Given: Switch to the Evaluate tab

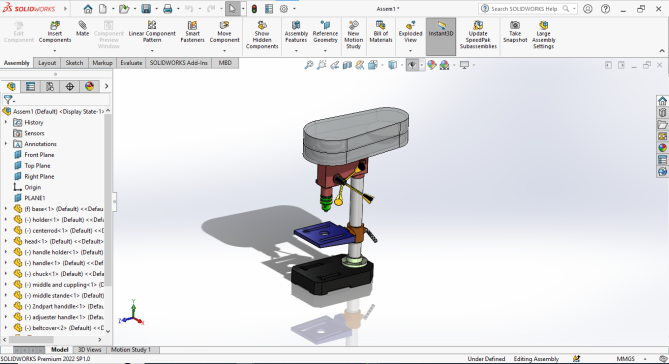Looking at the screenshot, I should 131,63.
